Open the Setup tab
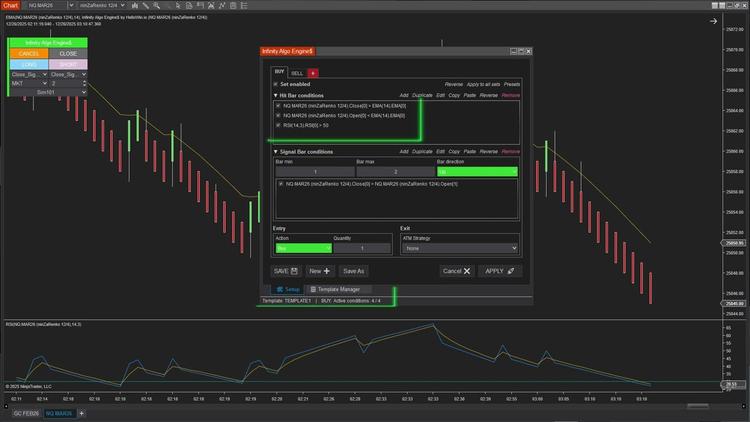The width and height of the screenshot is (750, 422). pos(287,289)
